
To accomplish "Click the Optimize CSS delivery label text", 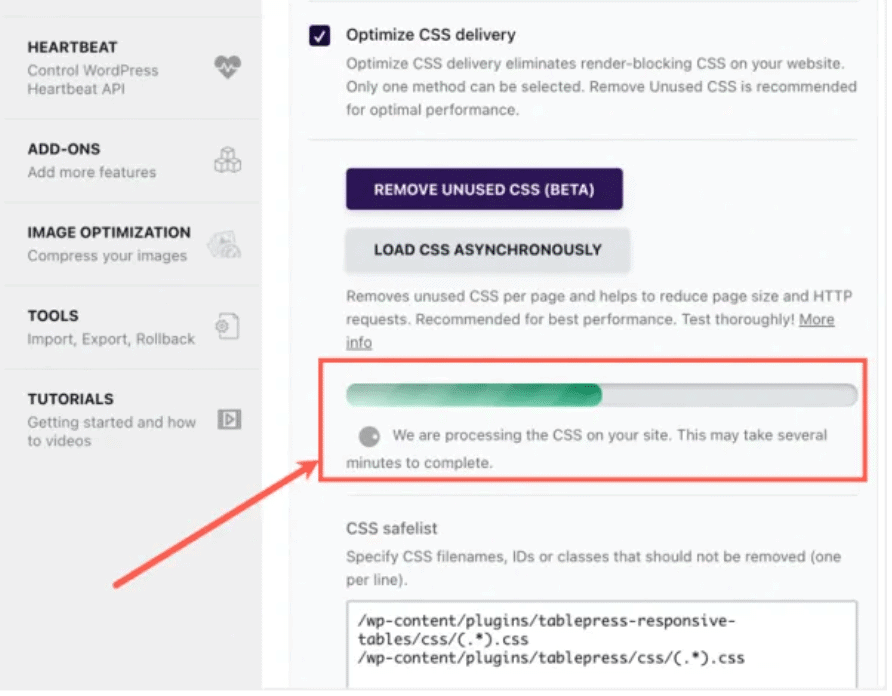I will [x=431, y=35].
